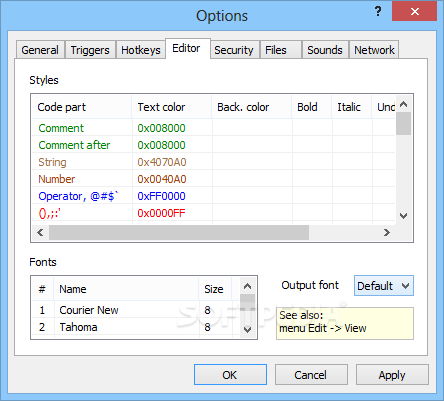The height and width of the screenshot is (401, 444).
Task: Select the Operator, @#$` style row
Action: click(213, 196)
